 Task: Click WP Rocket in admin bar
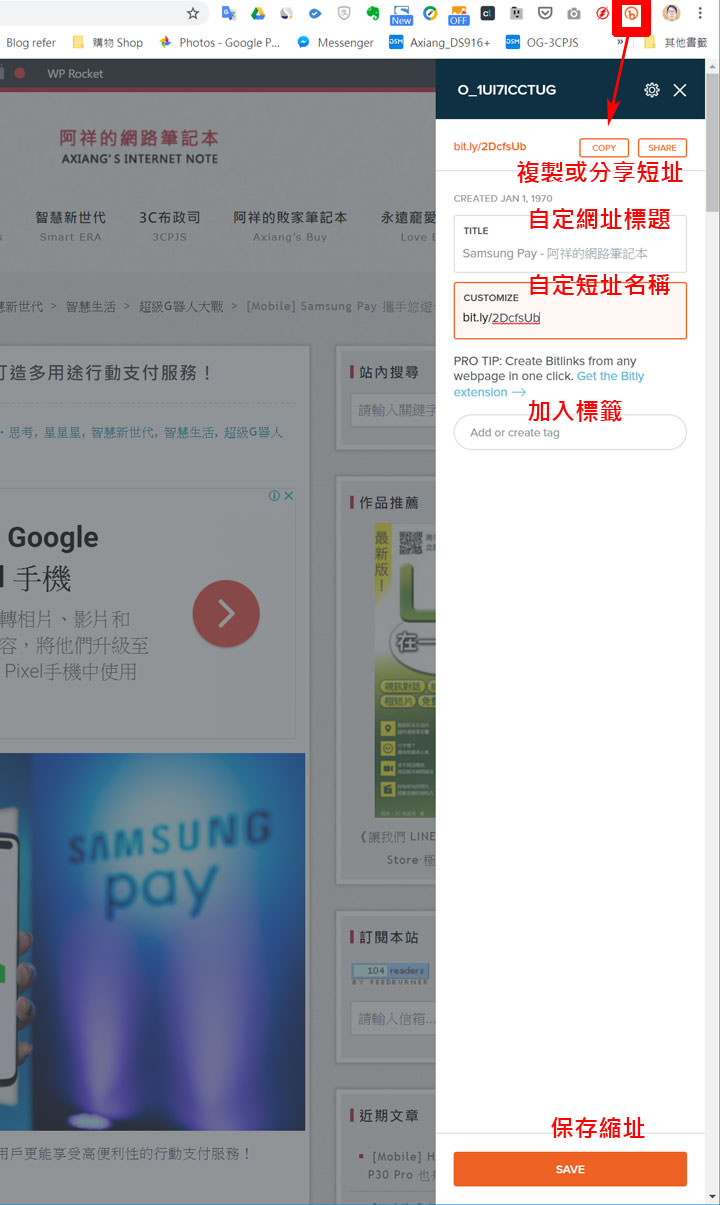tap(75, 74)
